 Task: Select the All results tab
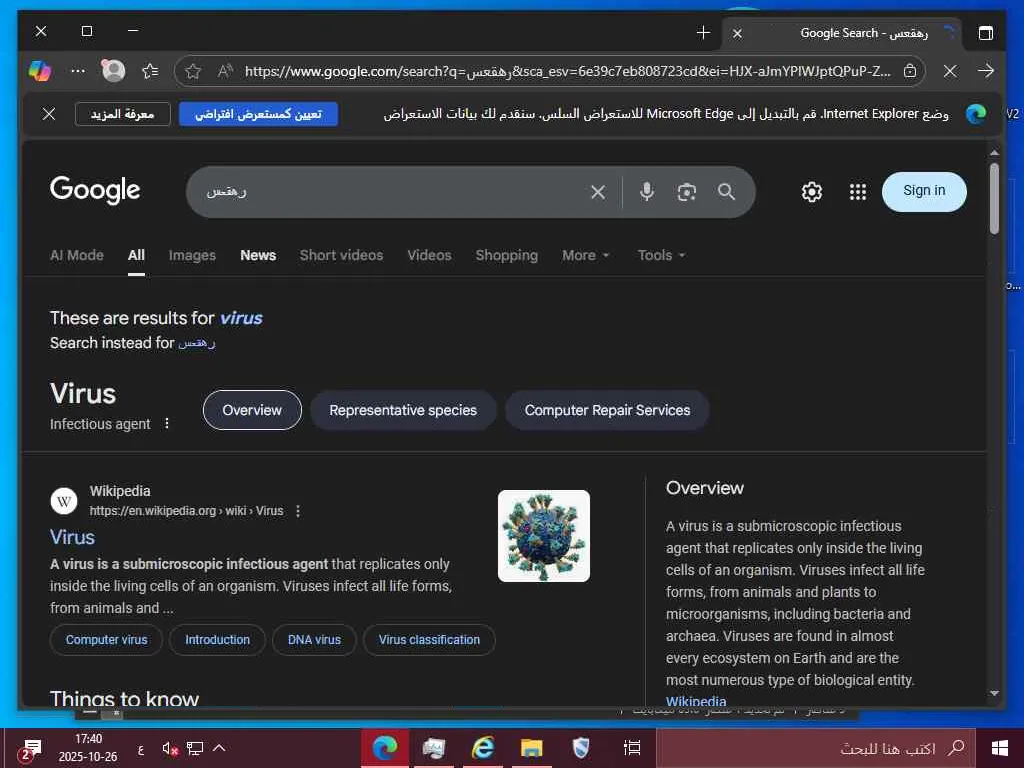coord(136,255)
